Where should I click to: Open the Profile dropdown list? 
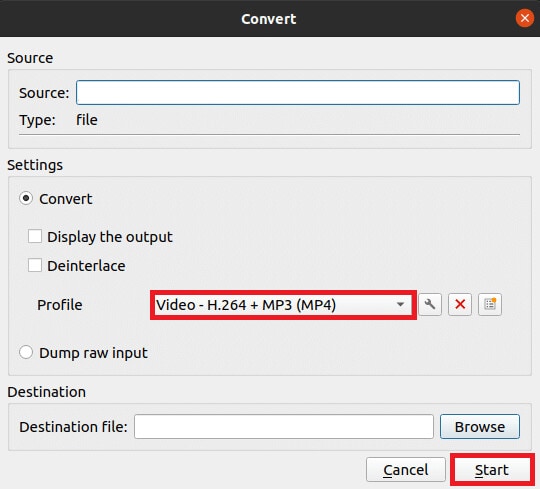pos(283,305)
